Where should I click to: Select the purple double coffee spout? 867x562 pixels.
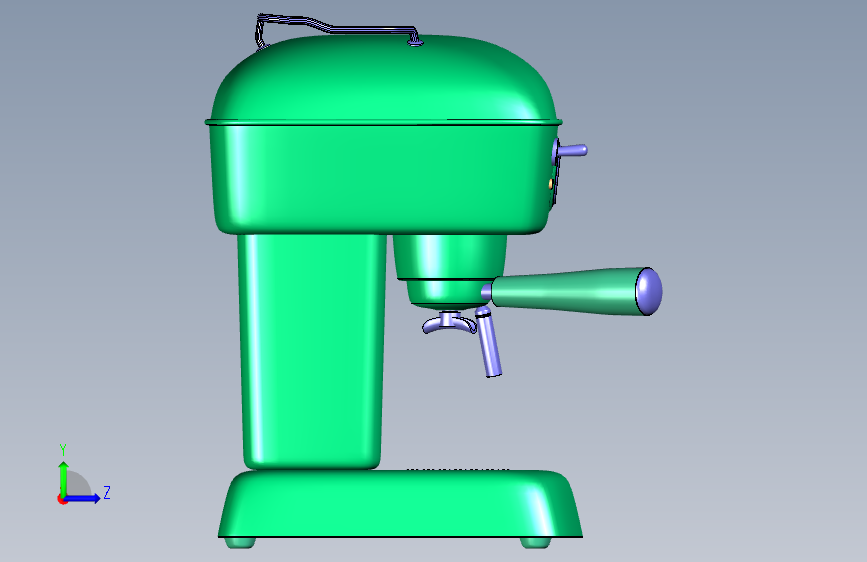pyautogui.click(x=449, y=323)
